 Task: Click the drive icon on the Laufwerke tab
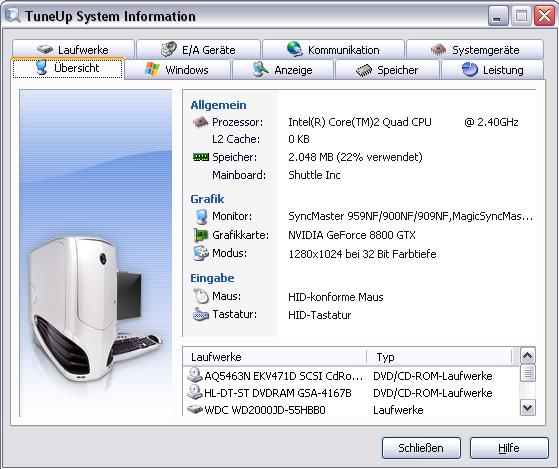(x=45, y=49)
